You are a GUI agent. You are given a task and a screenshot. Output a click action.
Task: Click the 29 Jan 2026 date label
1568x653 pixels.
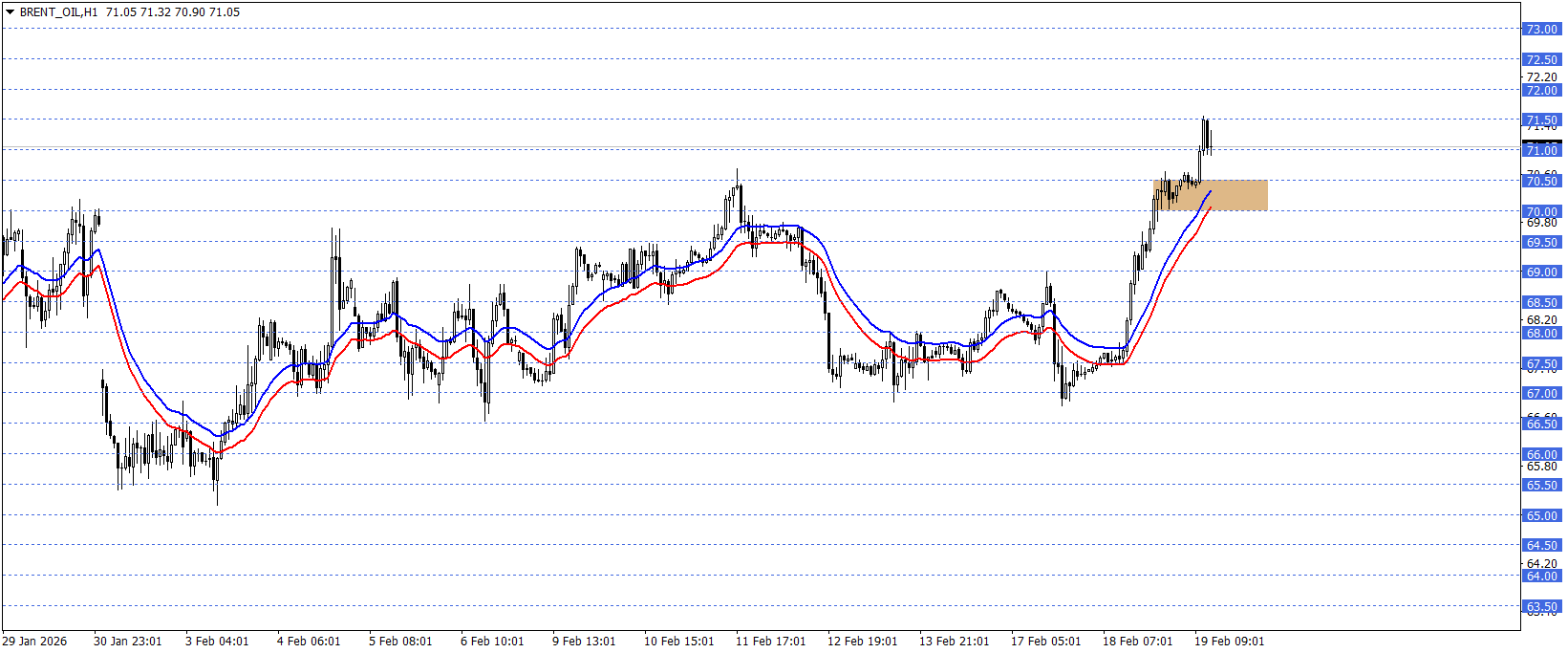pos(35,641)
